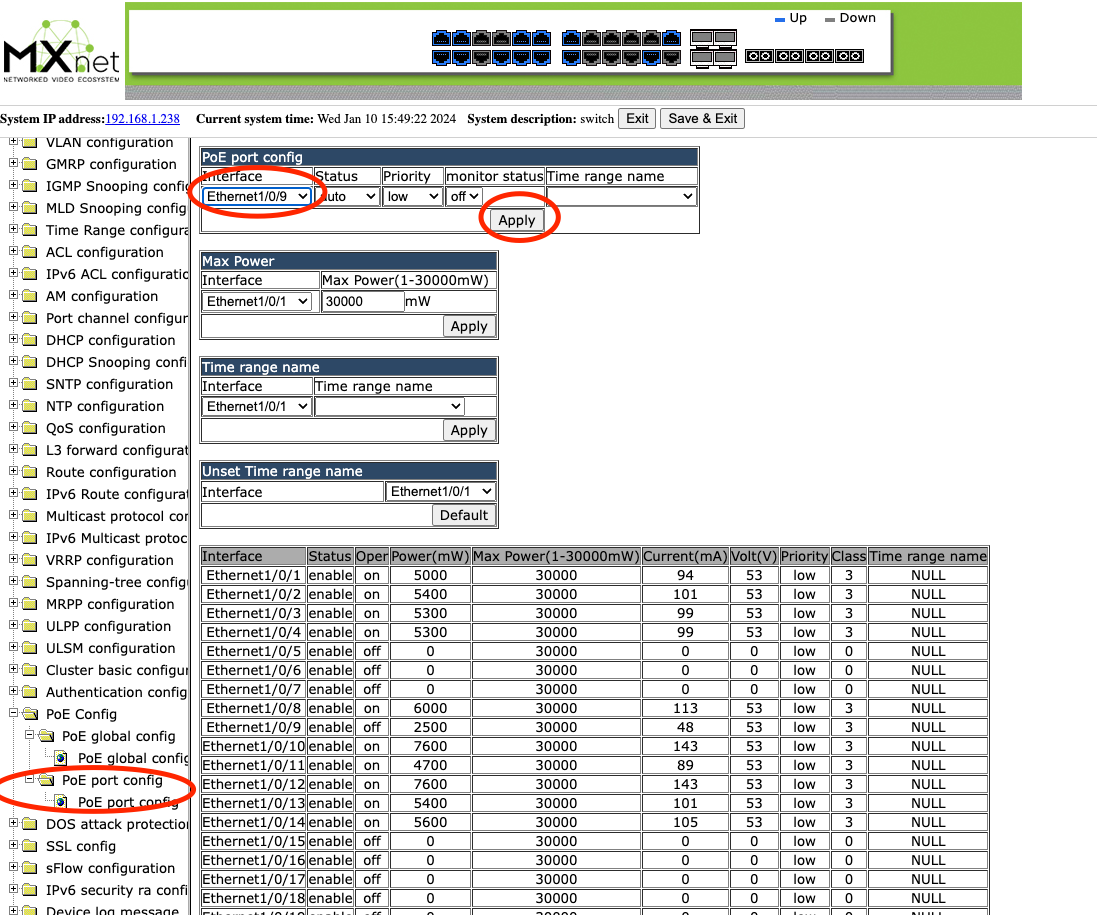Open the Max Power Interface dropdown
The height and width of the screenshot is (915, 1097).
257,302
